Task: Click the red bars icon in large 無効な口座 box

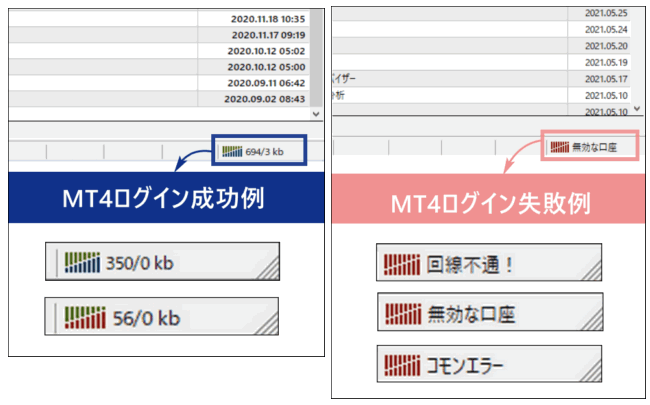Action: point(403,314)
